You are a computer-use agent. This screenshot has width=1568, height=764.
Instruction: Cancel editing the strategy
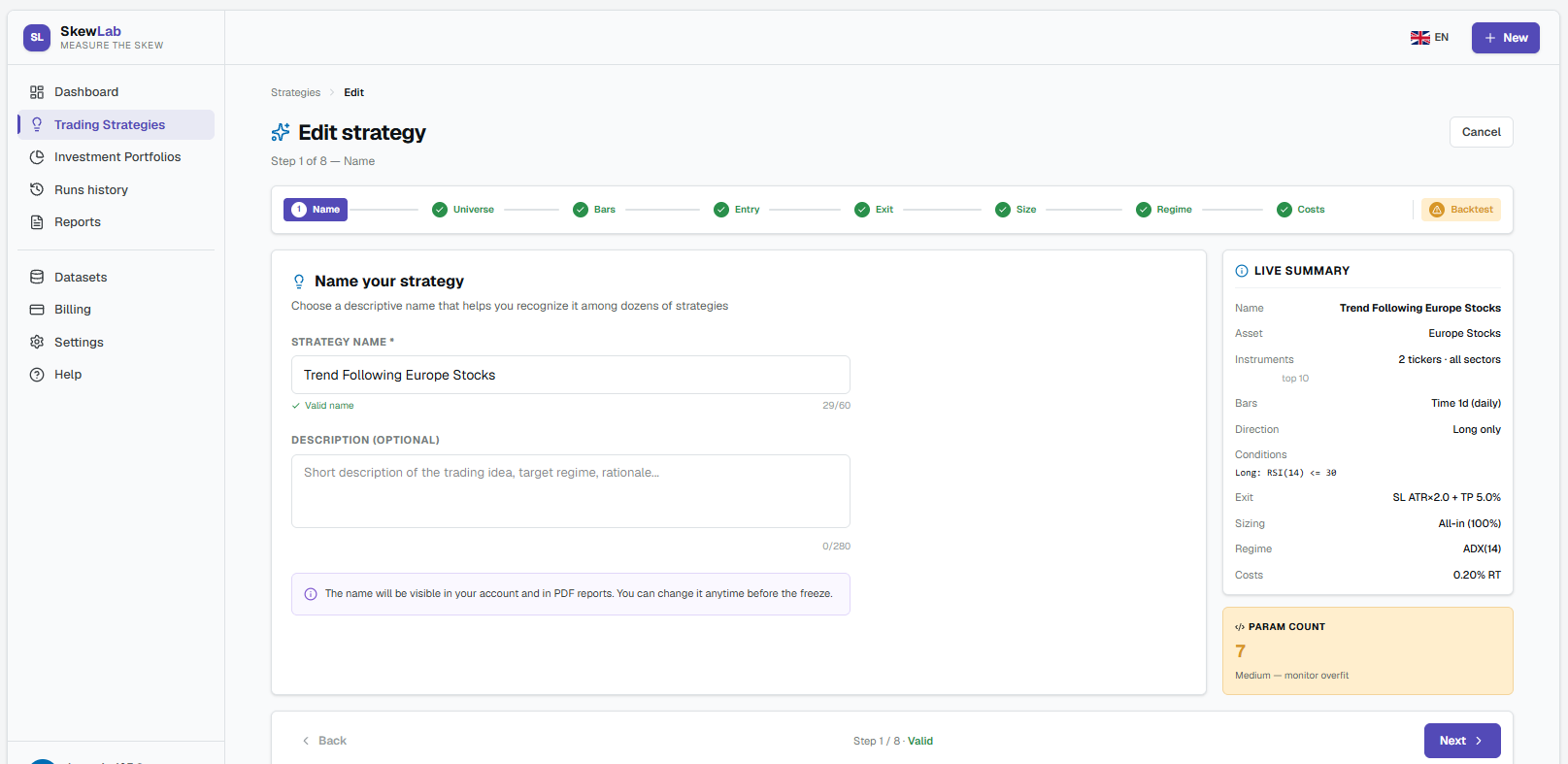1482,132
